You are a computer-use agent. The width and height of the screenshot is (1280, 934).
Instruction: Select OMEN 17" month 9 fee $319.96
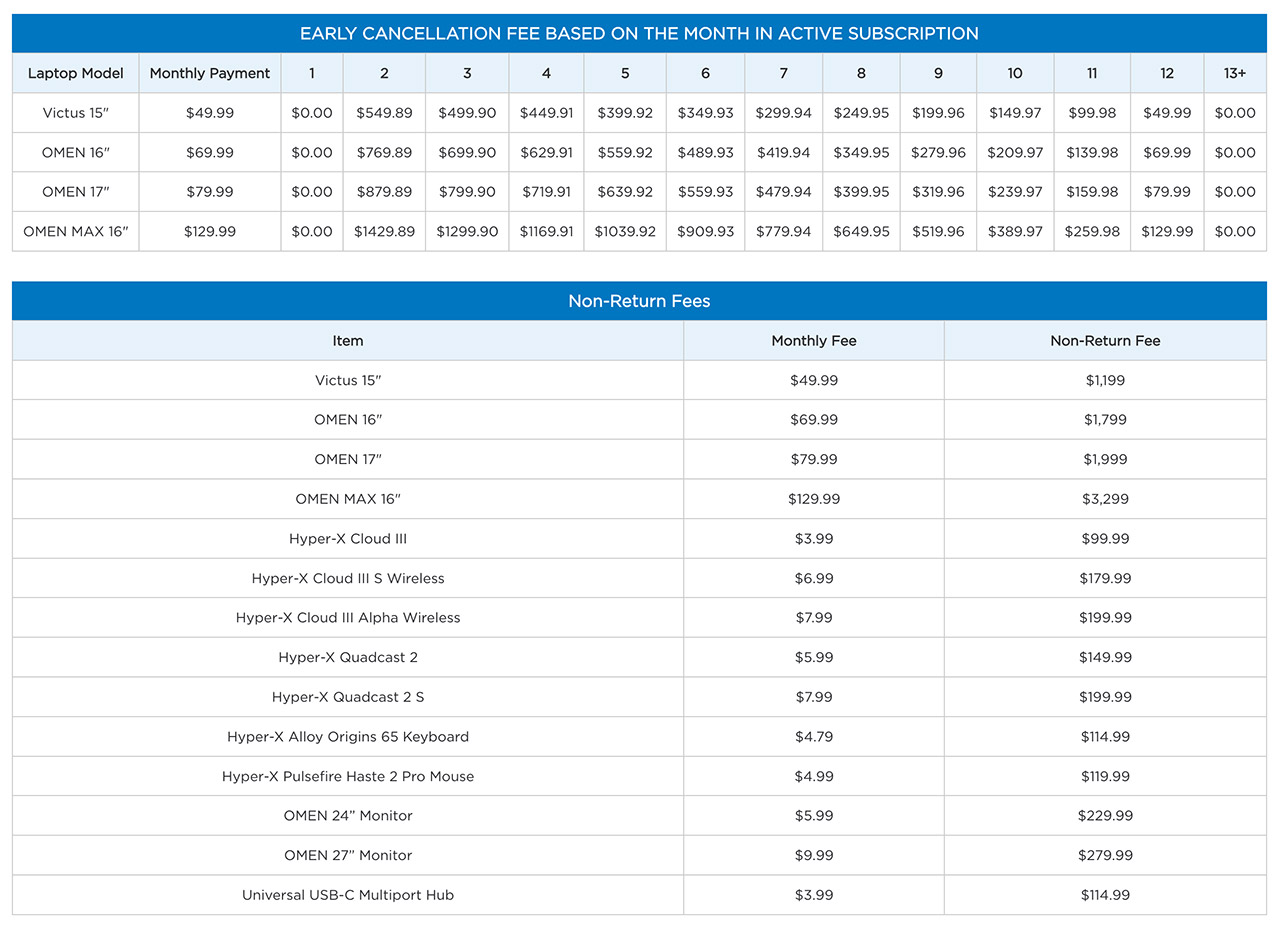pyautogui.click(x=938, y=192)
